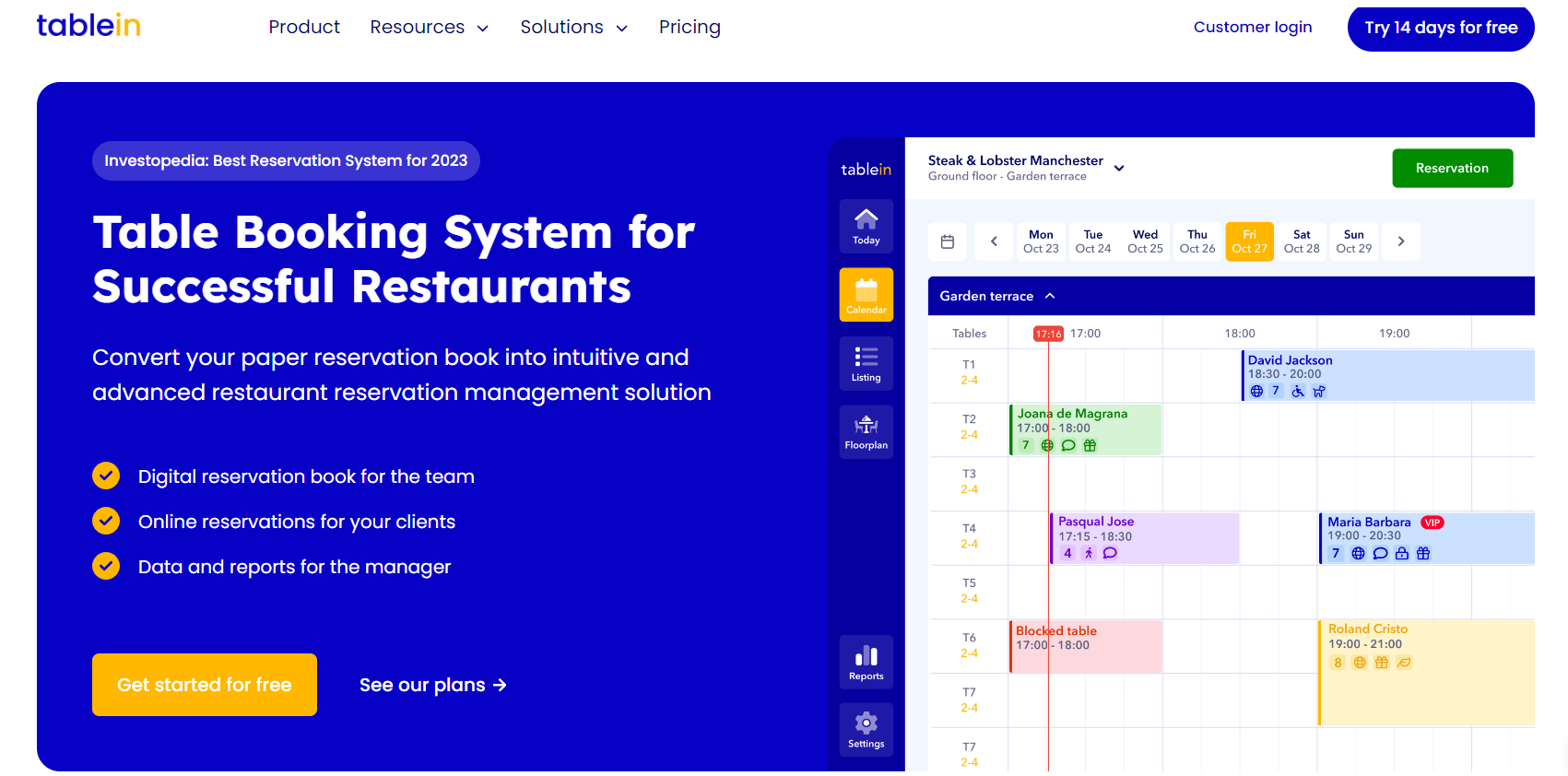The height and width of the screenshot is (776, 1568).
Task: Select Tue Oct 24 date tab
Action: pyautogui.click(x=1093, y=241)
